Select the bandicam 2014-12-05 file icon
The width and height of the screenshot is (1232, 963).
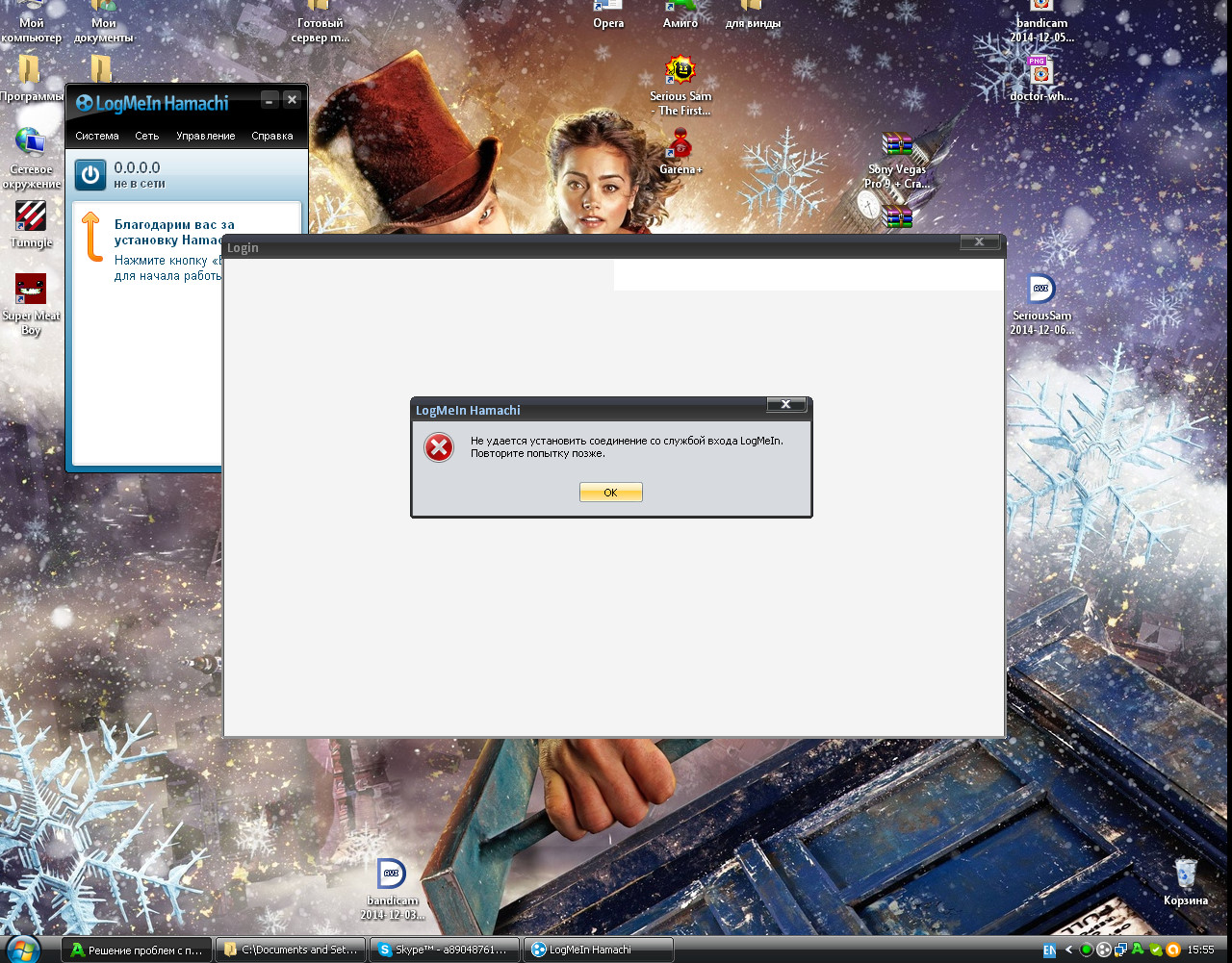[1041, 23]
